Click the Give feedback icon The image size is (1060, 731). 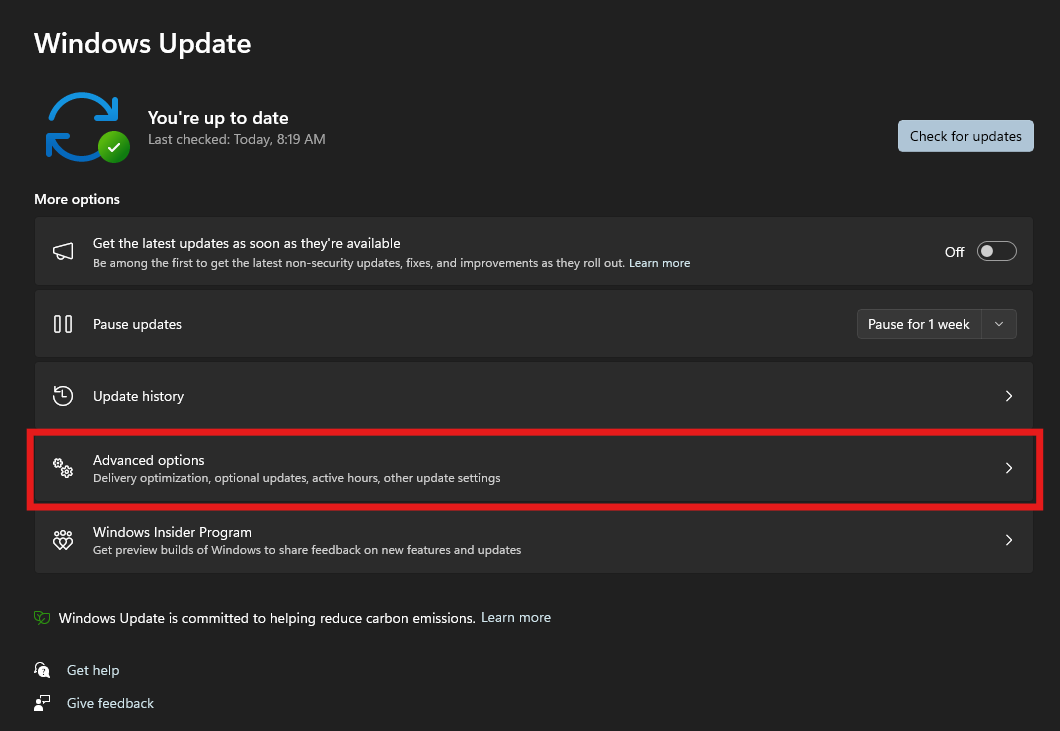click(42, 703)
